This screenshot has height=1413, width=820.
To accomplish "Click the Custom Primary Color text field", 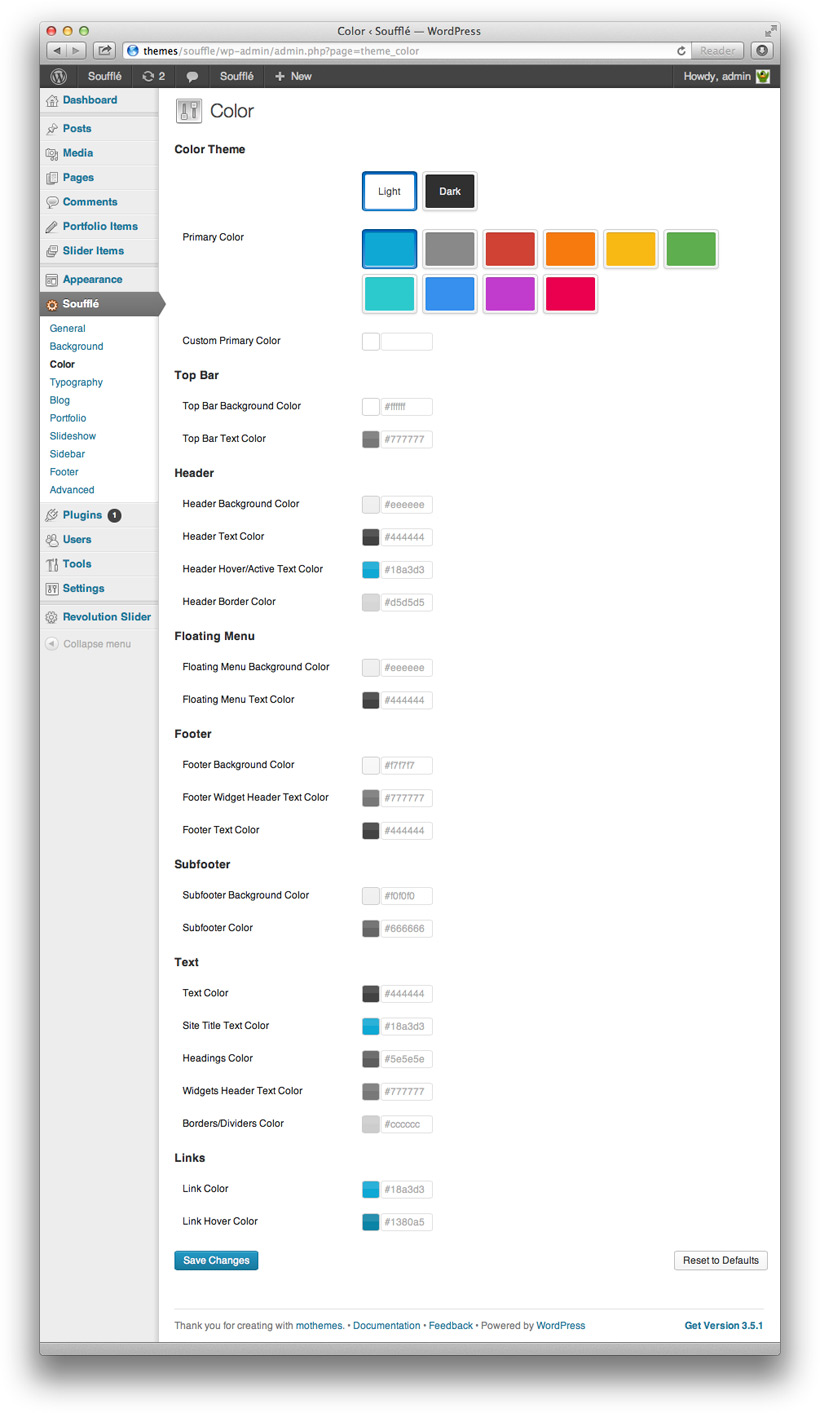I will pyautogui.click(x=406, y=342).
